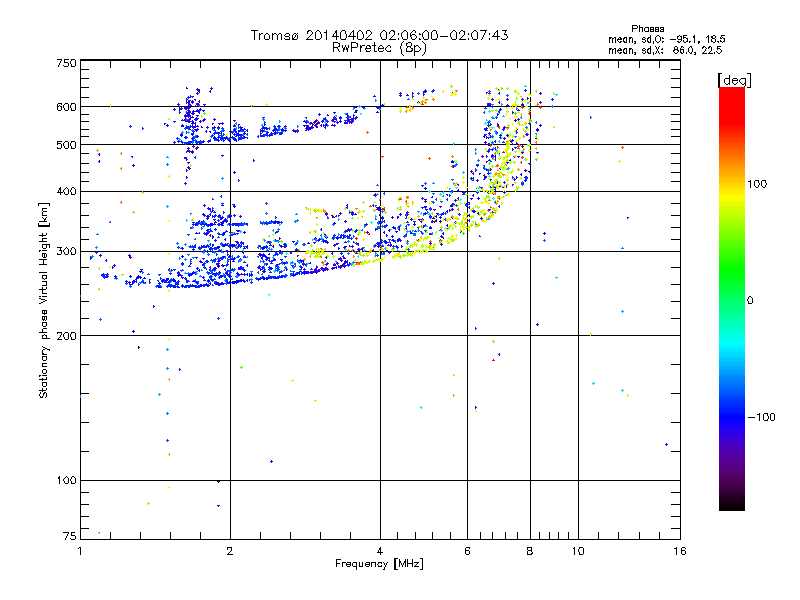Select the 'RwPretec (8p)' subtitle text
Image resolution: width=800 pixels, height=600 pixels.
click(x=379, y=48)
